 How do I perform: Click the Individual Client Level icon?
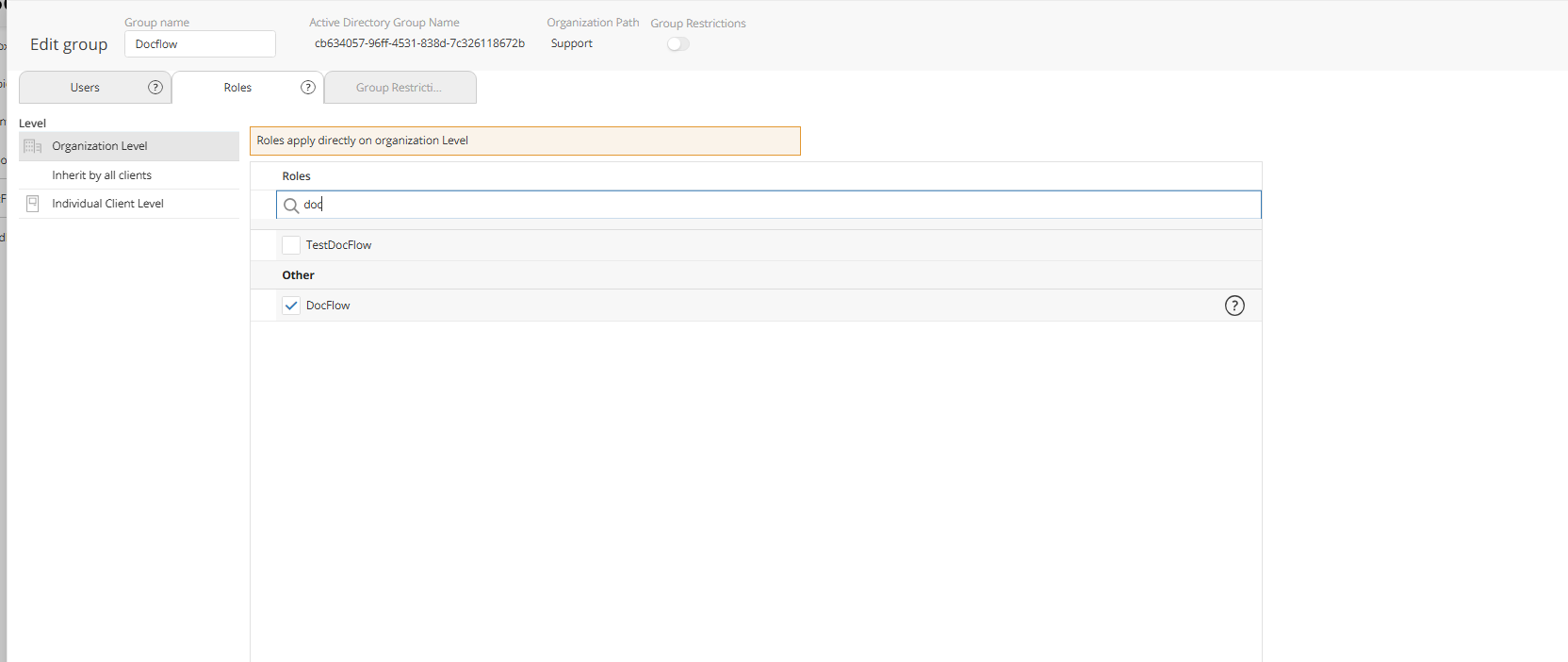tap(33, 204)
